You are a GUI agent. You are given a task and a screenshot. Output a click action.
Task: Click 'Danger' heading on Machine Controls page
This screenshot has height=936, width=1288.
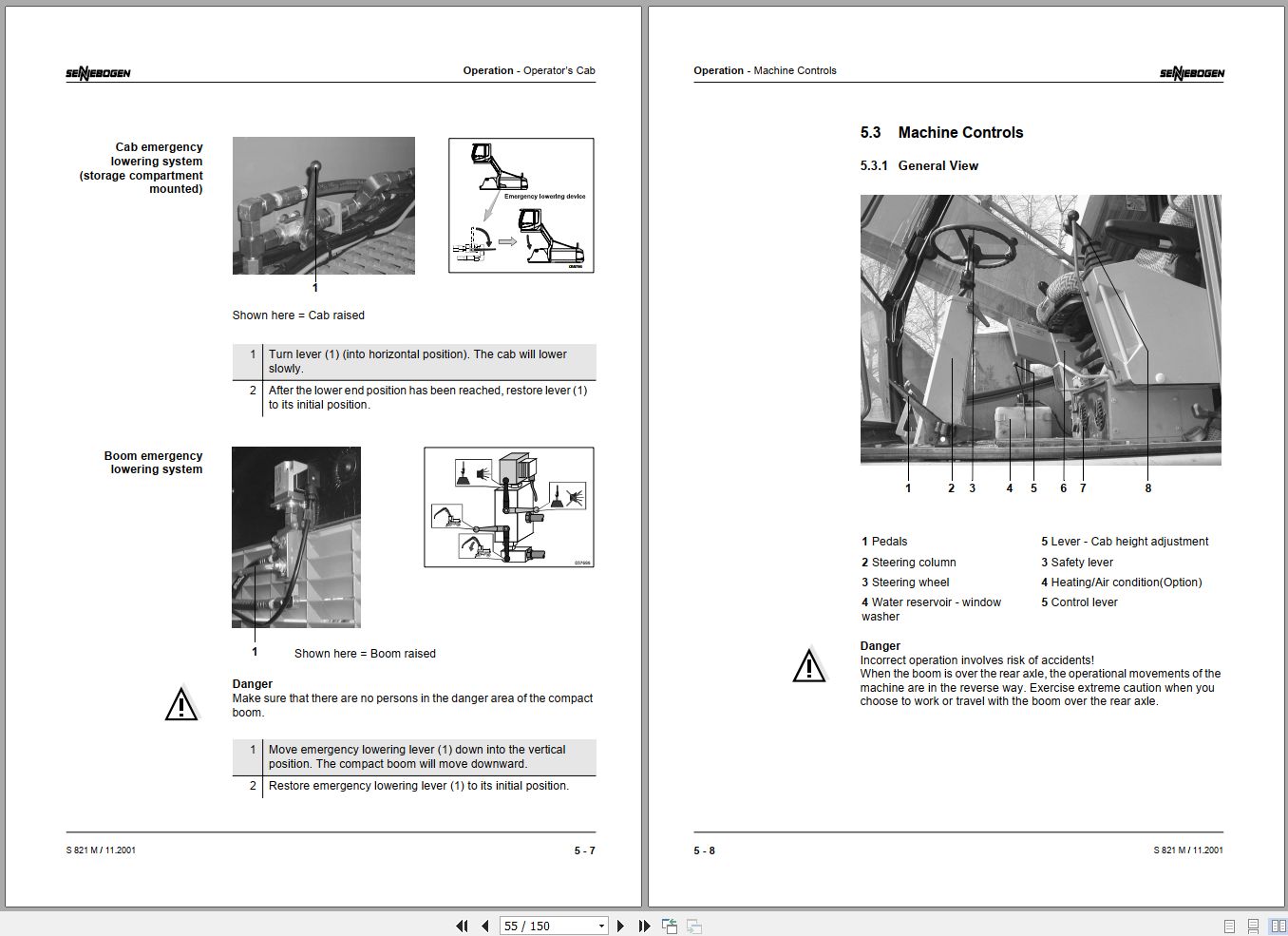(881, 646)
